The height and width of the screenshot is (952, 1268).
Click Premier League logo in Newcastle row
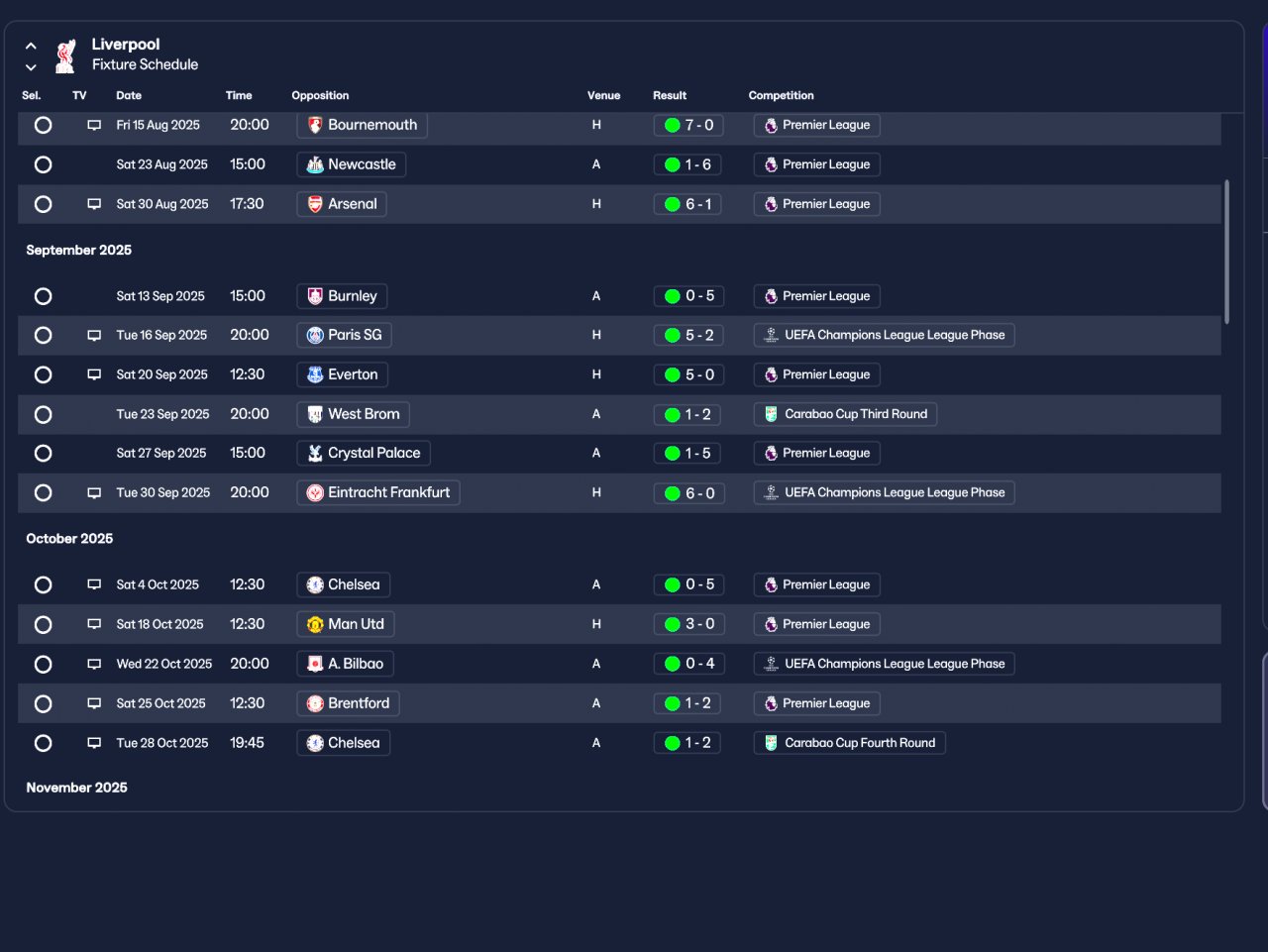771,164
